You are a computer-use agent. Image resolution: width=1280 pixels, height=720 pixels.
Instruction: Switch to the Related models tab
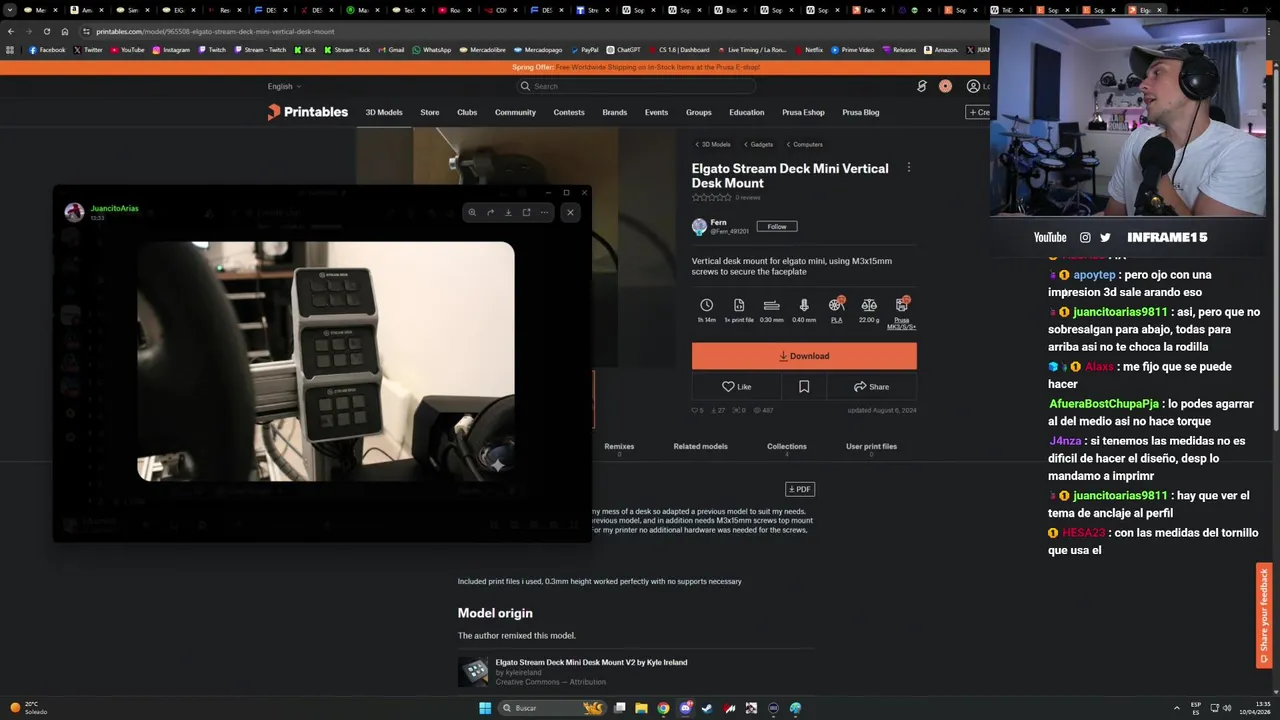(x=700, y=447)
